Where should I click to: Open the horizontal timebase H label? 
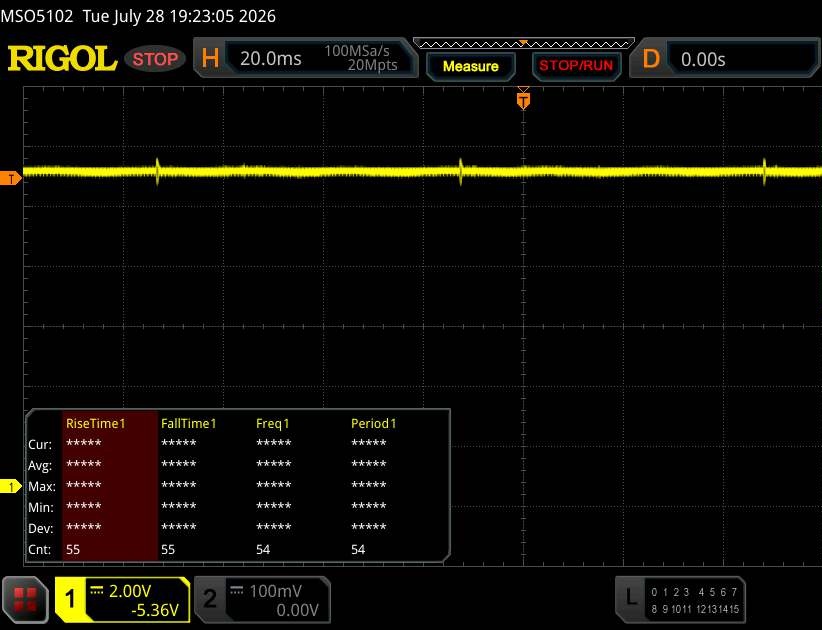pyautogui.click(x=210, y=58)
